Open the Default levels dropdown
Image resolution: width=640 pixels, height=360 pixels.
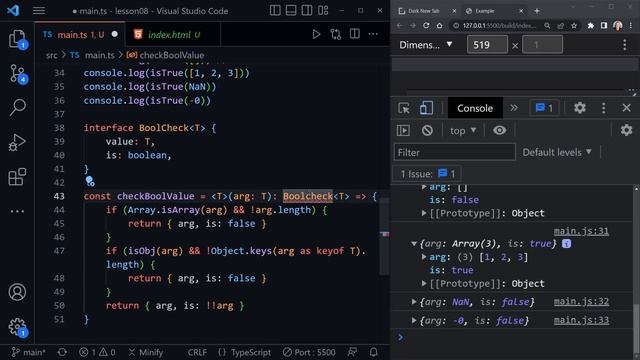pos(557,152)
